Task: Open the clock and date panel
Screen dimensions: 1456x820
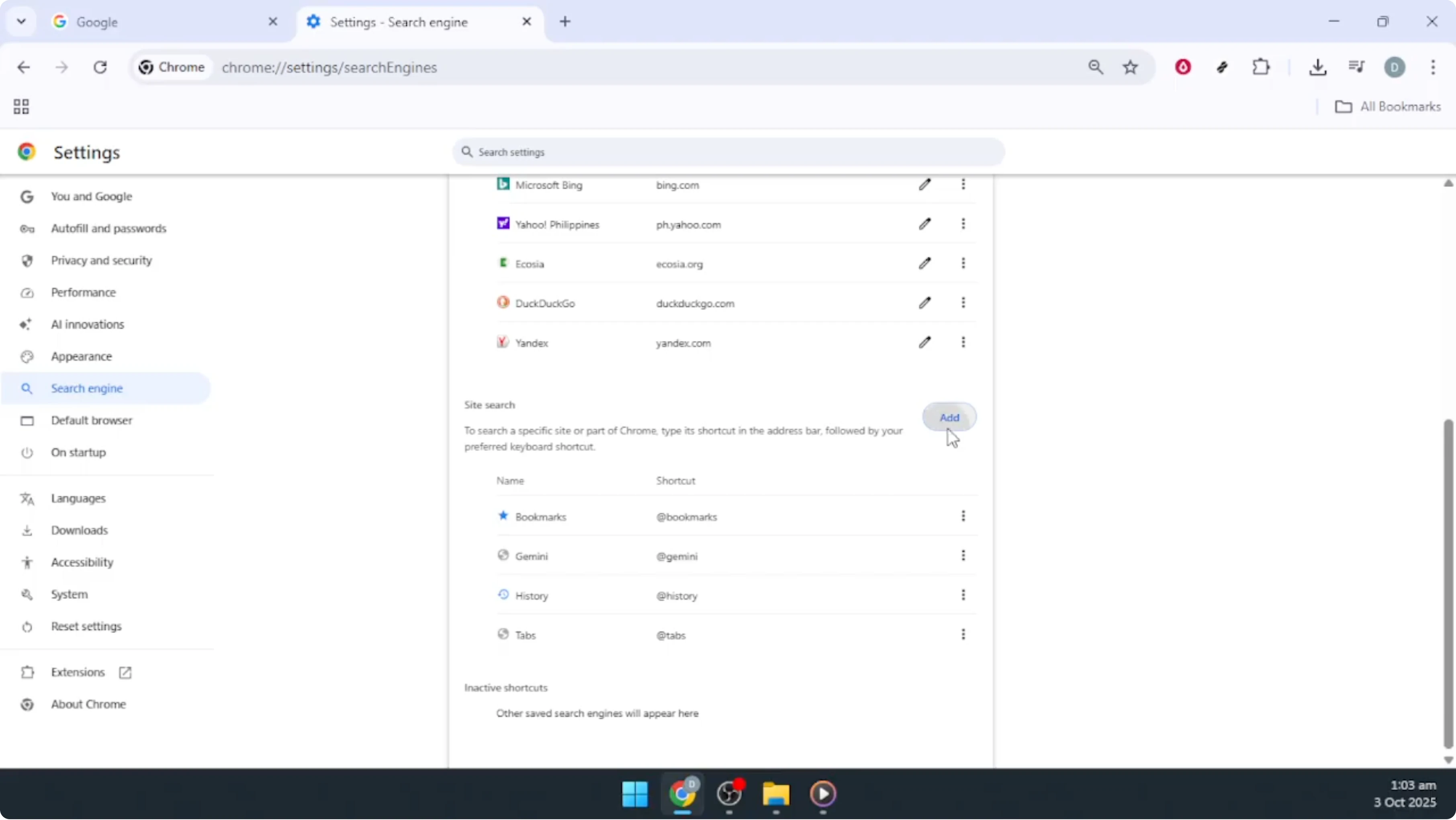Action: (x=1405, y=794)
